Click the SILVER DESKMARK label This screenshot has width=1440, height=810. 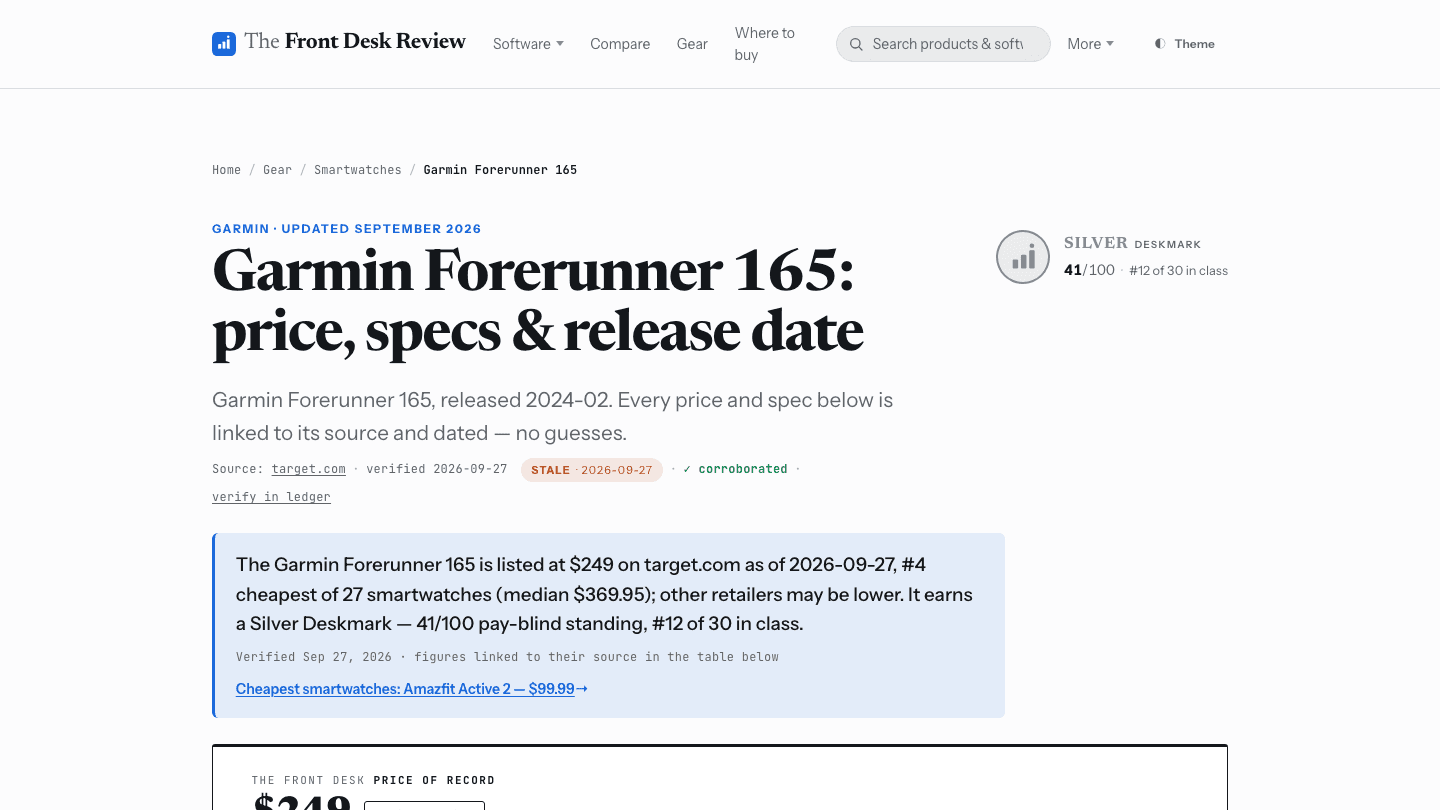click(x=1132, y=243)
